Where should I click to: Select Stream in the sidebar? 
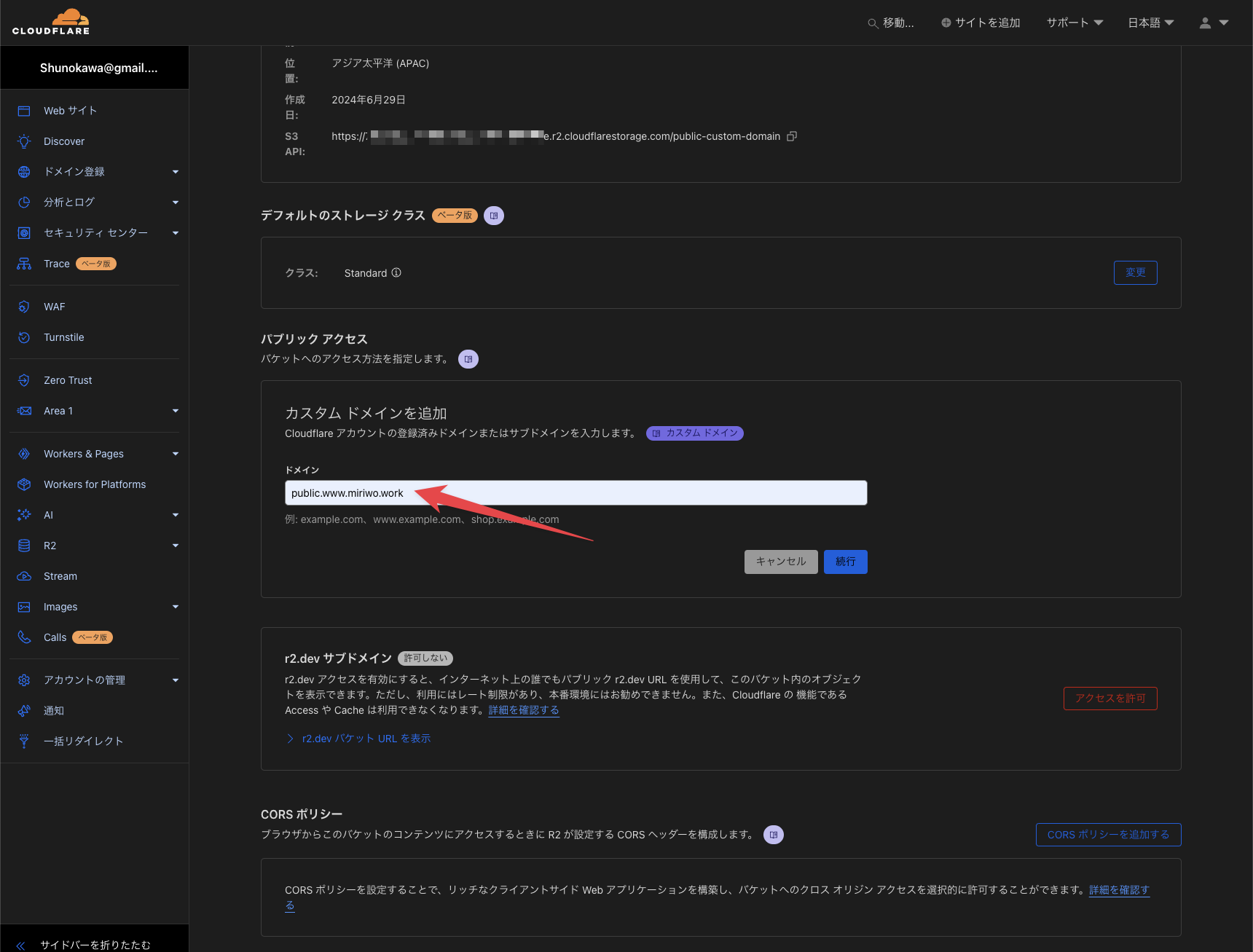pyautogui.click(x=60, y=575)
